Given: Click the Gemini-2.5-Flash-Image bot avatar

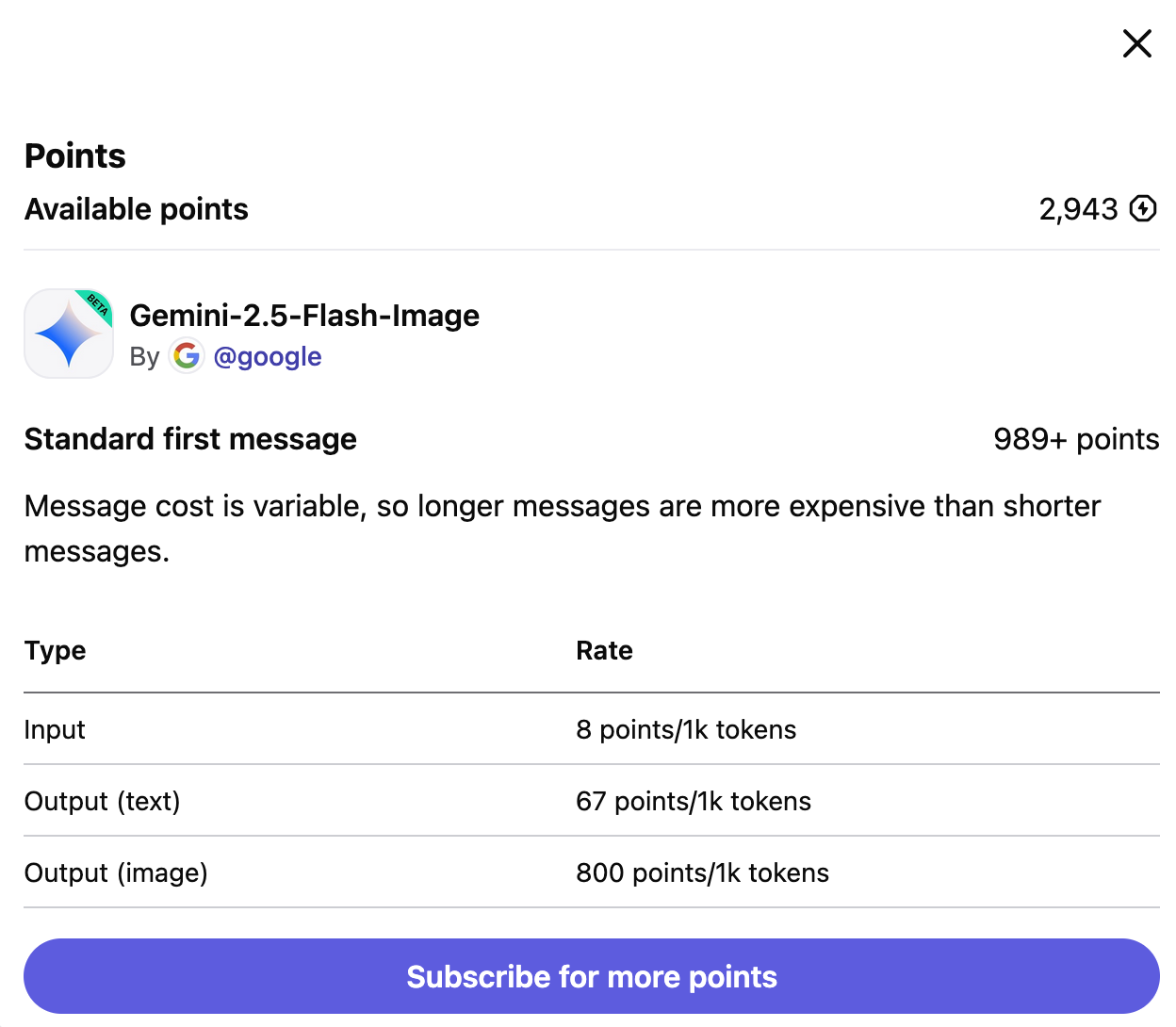Looking at the screenshot, I should click(x=69, y=334).
